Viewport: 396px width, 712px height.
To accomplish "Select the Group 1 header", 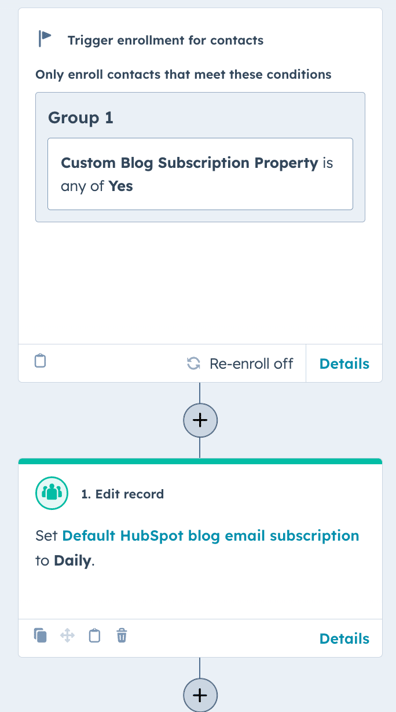I will point(81,118).
